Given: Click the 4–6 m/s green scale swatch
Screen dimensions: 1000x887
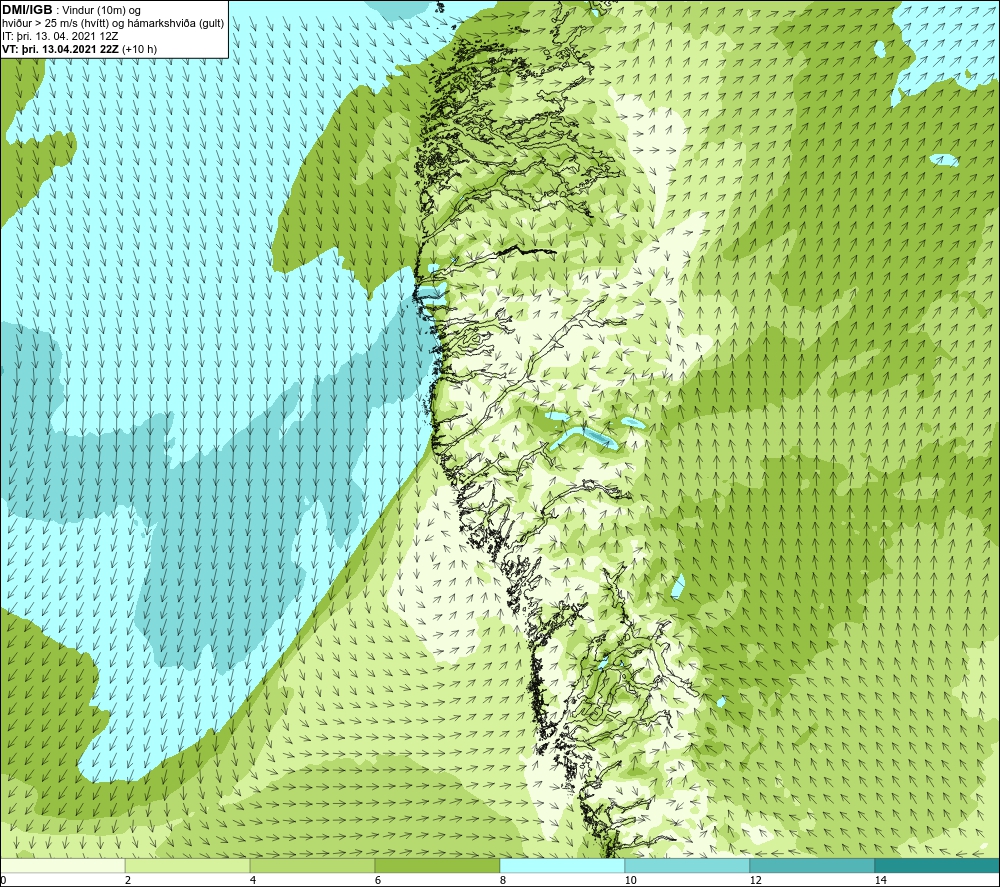Looking at the screenshot, I should [312, 866].
